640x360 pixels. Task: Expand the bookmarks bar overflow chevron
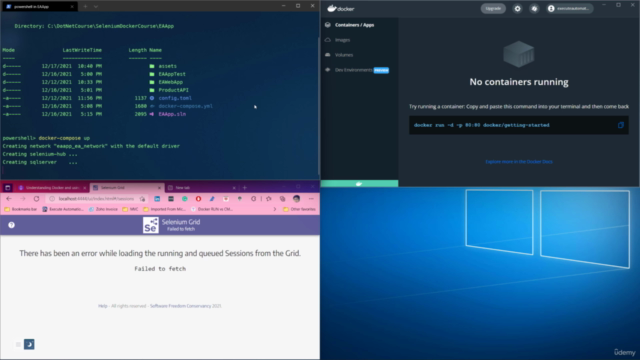(275, 209)
